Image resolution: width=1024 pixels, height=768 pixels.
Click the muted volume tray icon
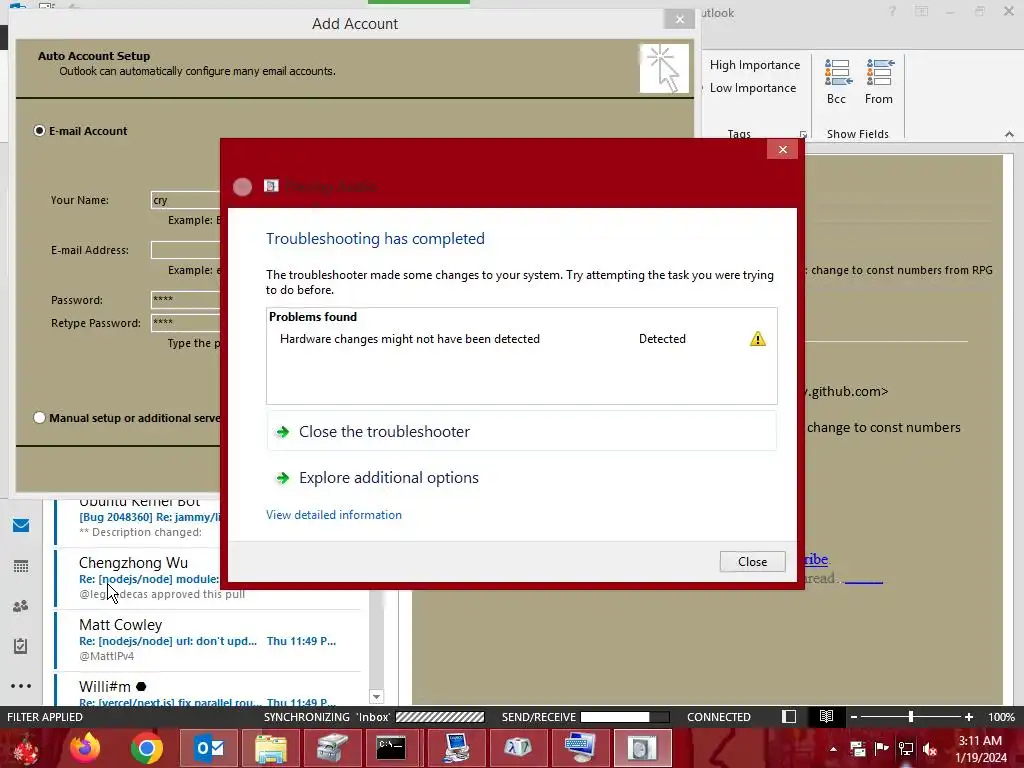pyautogui.click(x=930, y=749)
